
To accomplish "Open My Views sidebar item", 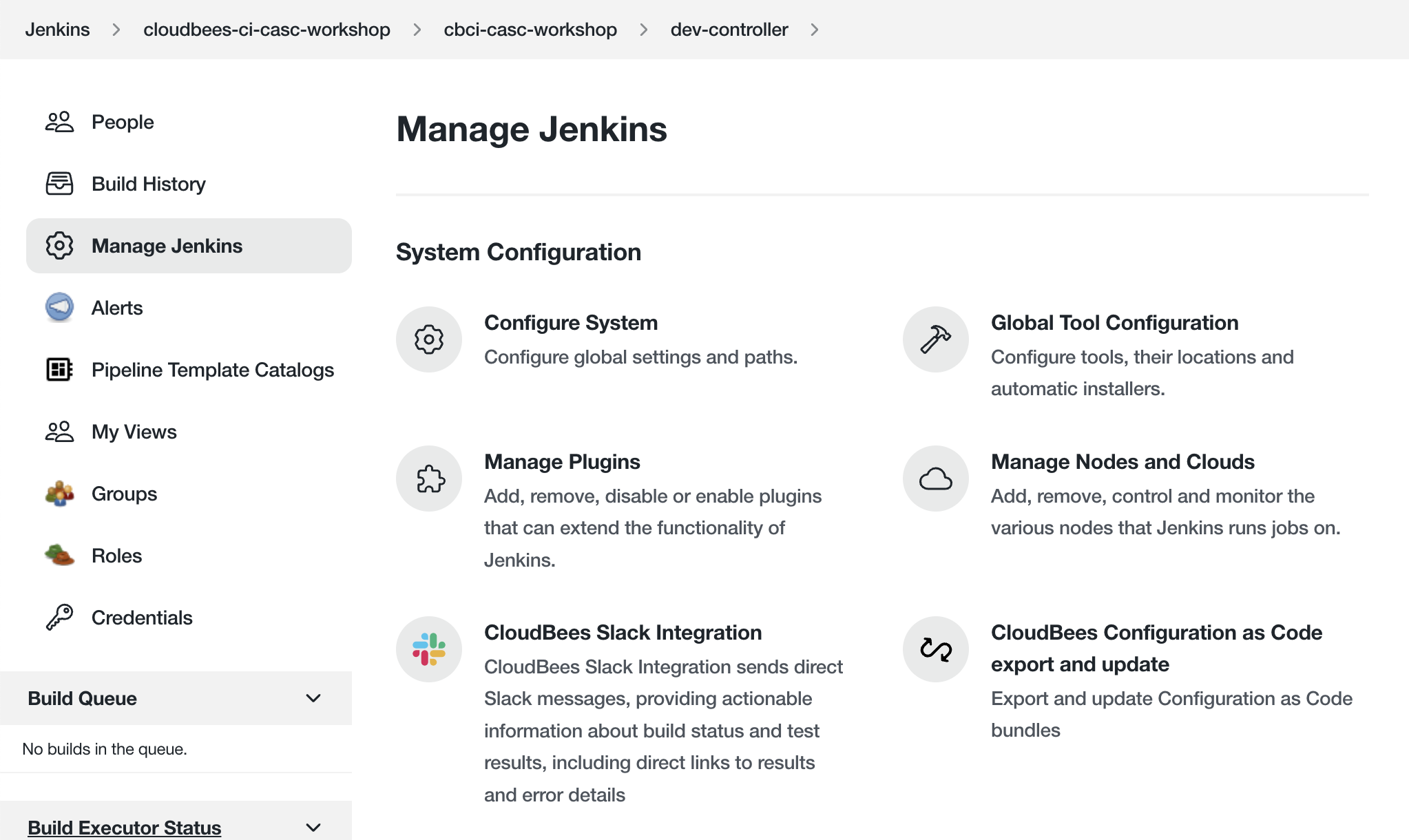I will coord(134,432).
